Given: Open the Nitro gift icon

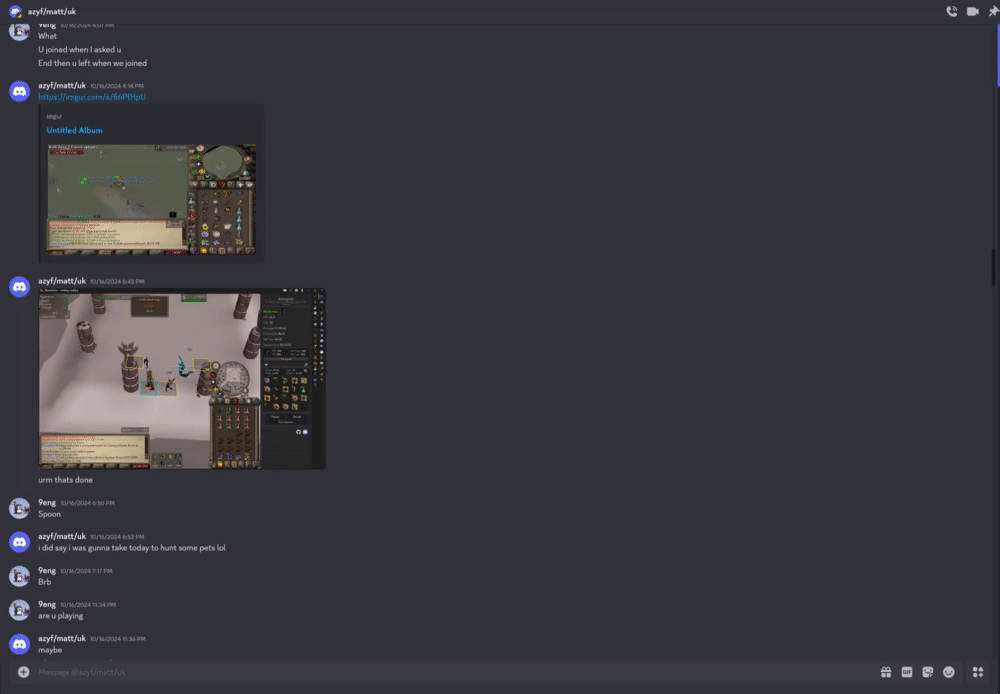Looking at the screenshot, I should pyautogui.click(x=886, y=672).
